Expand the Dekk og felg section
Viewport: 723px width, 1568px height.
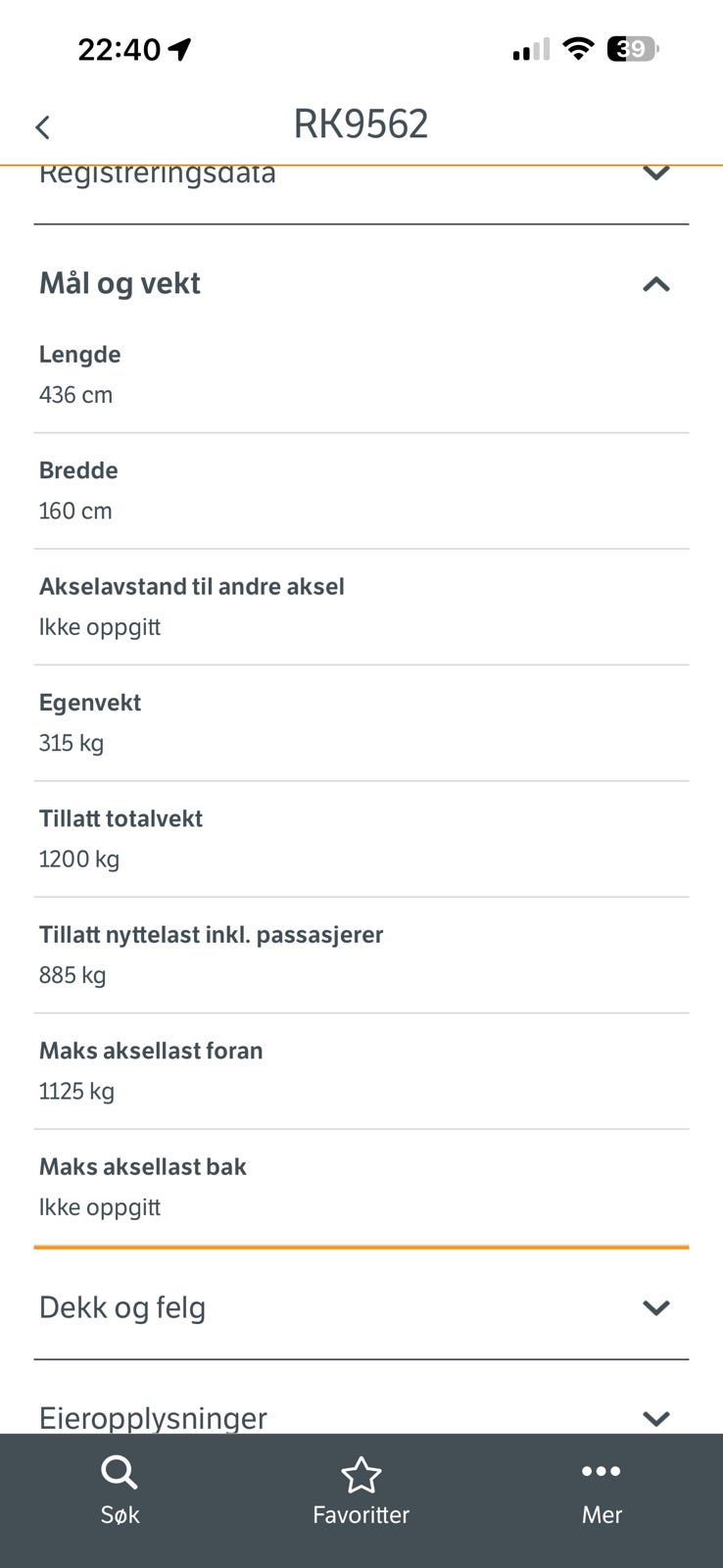(655, 1307)
